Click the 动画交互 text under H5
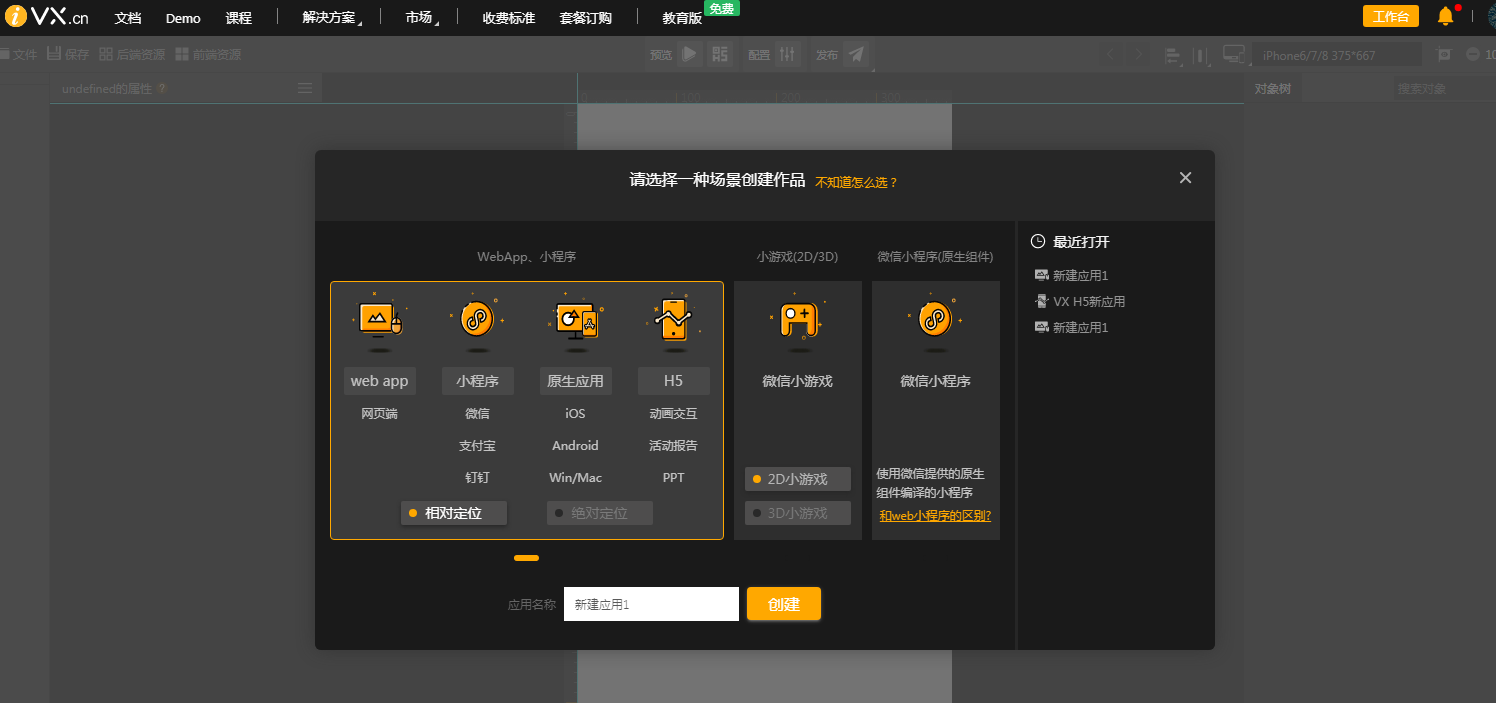1496x703 pixels. pyautogui.click(x=673, y=413)
